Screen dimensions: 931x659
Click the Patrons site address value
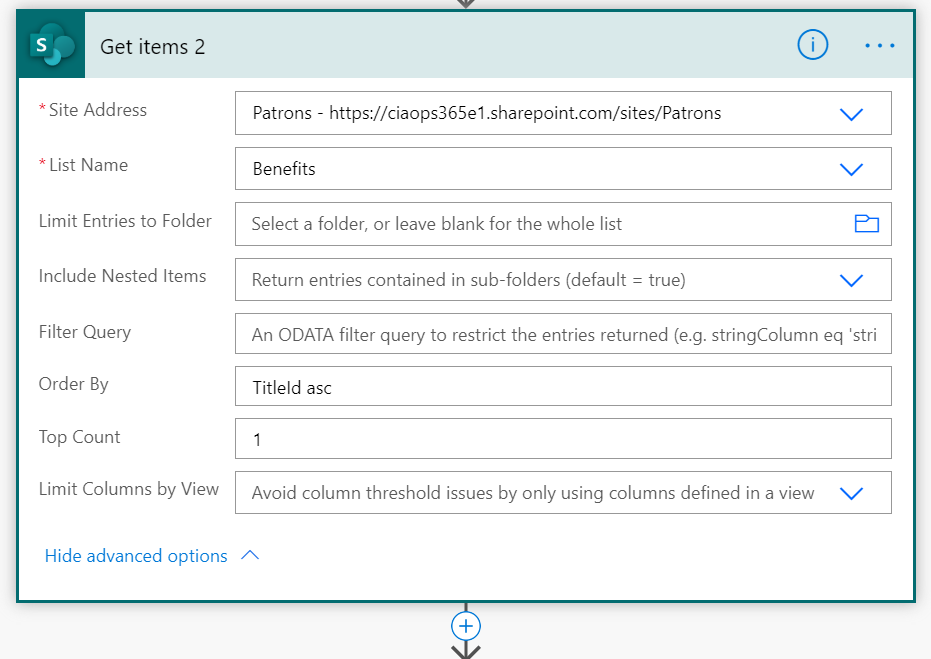(x=487, y=113)
